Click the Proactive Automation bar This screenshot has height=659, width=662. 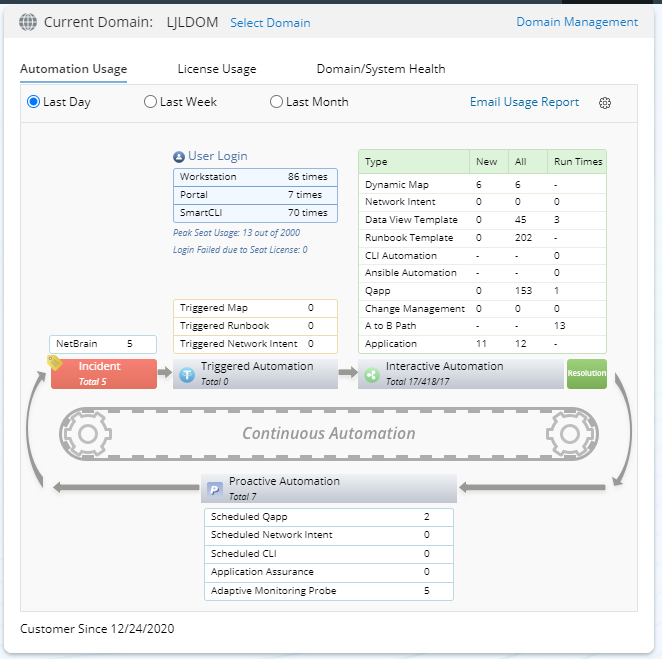[329, 488]
